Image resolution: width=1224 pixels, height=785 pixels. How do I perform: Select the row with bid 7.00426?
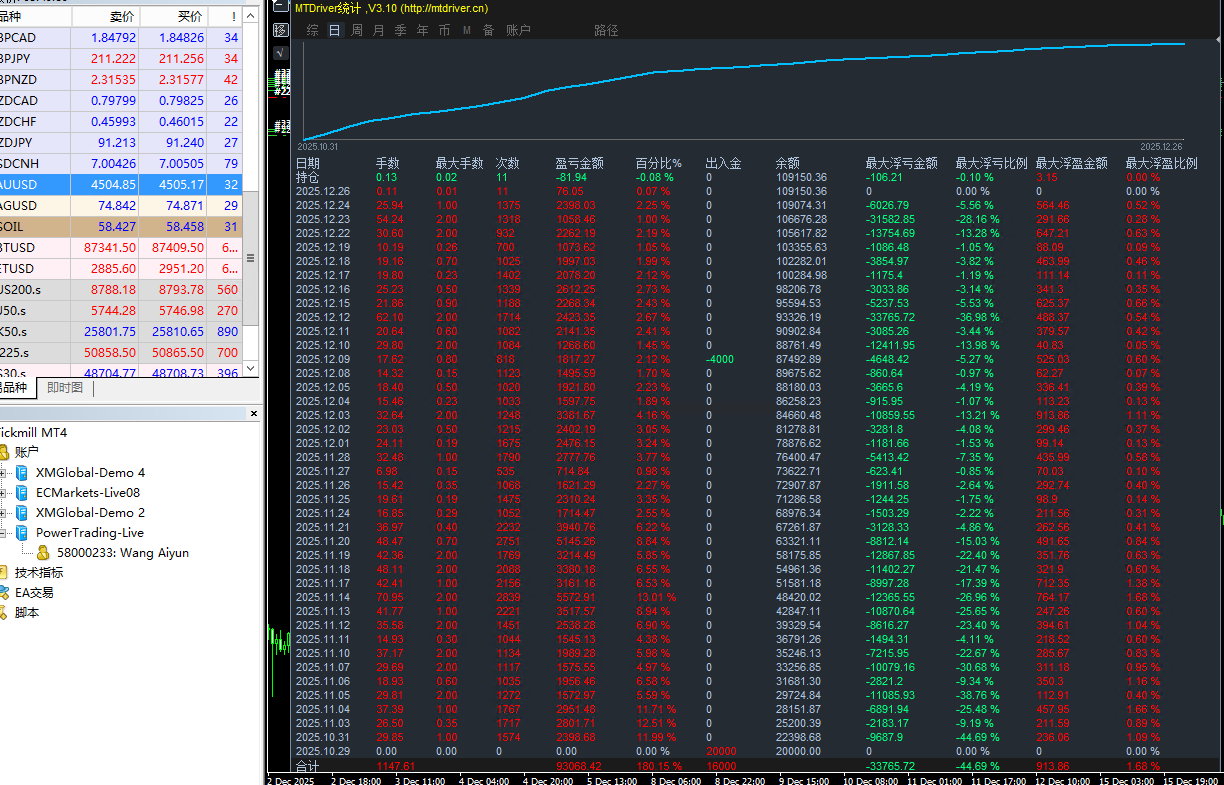(121, 164)
